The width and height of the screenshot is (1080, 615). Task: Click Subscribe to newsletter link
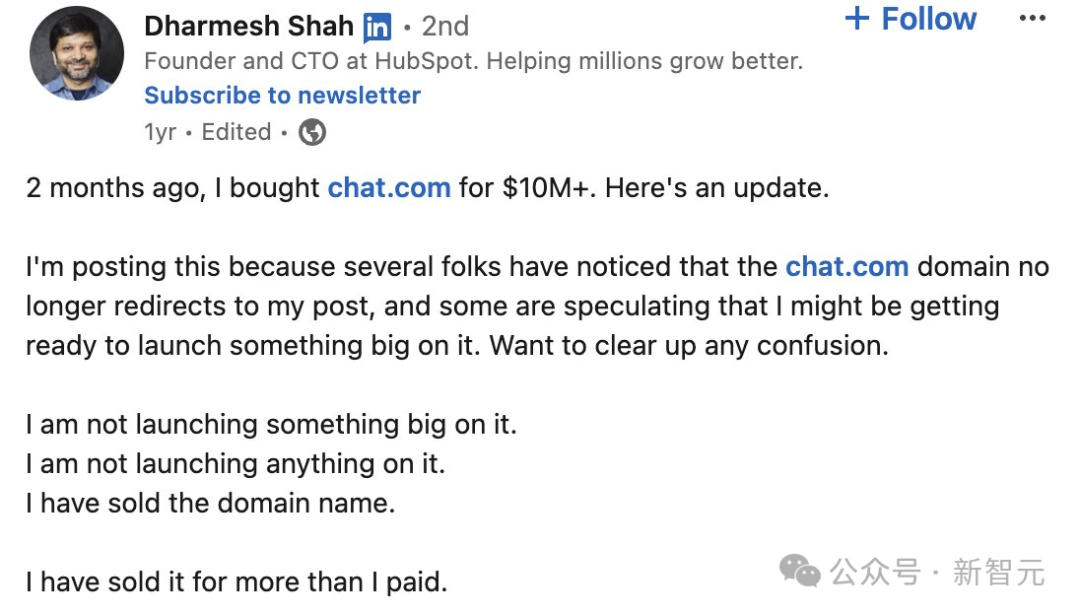tap(282, 95)
